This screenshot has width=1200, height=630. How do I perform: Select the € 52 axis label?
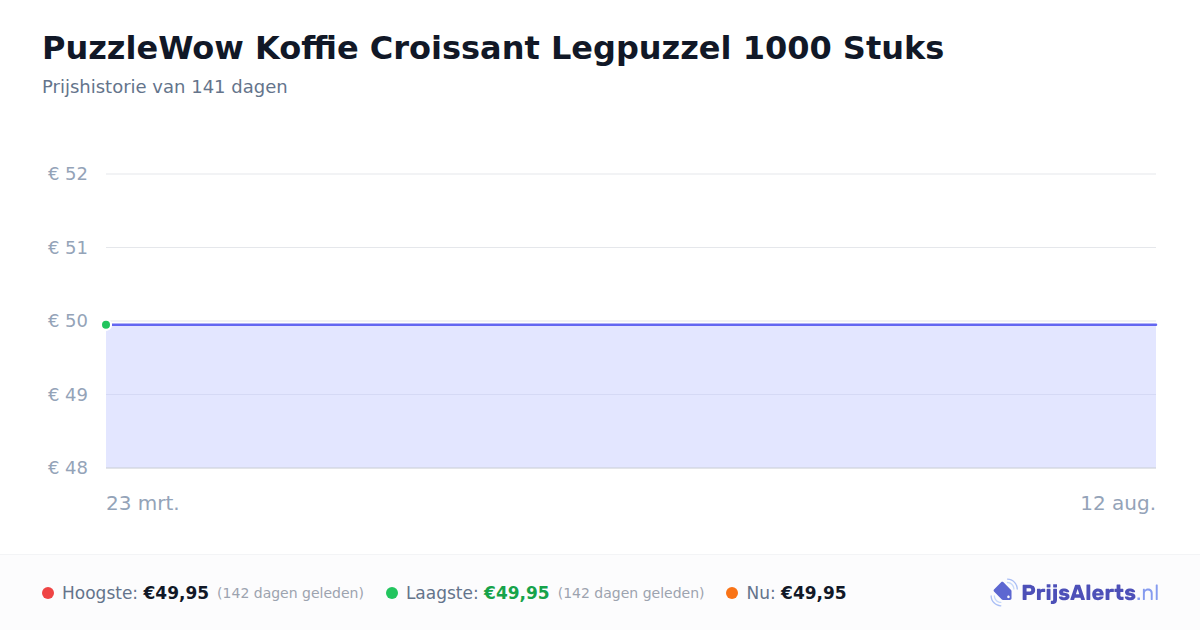[68, 174]
